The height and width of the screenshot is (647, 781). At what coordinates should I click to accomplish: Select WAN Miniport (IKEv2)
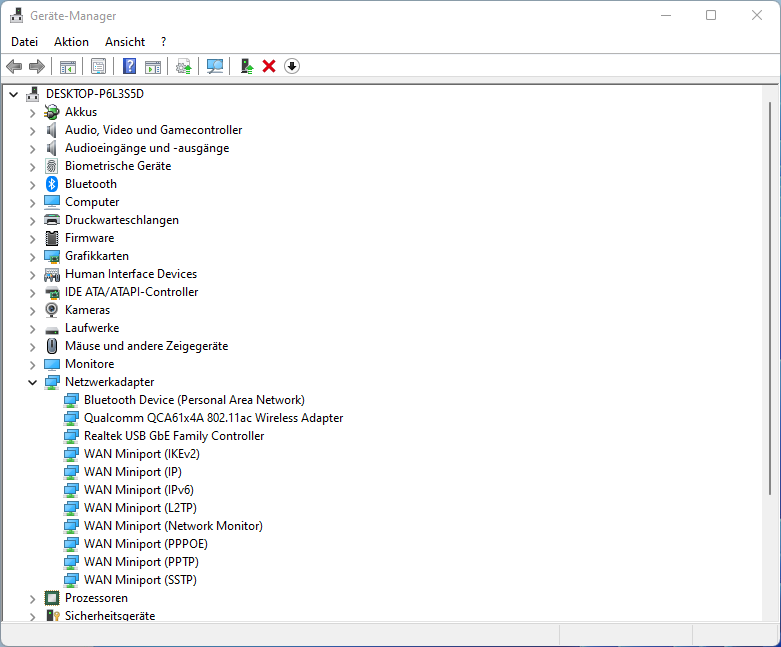click(x=142, y=454)
